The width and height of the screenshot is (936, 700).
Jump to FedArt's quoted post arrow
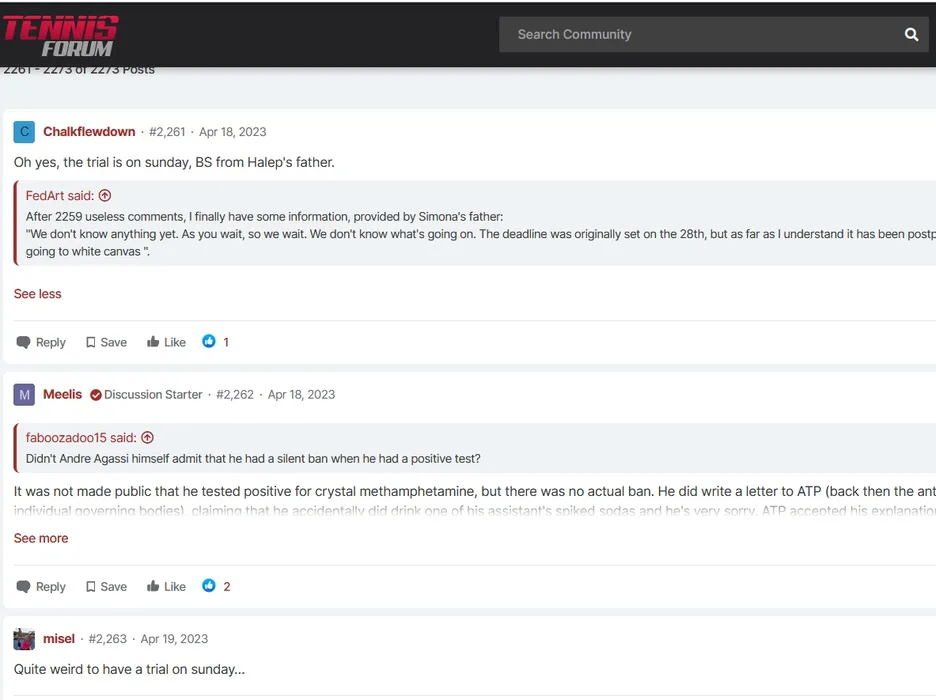click(105, 196)
